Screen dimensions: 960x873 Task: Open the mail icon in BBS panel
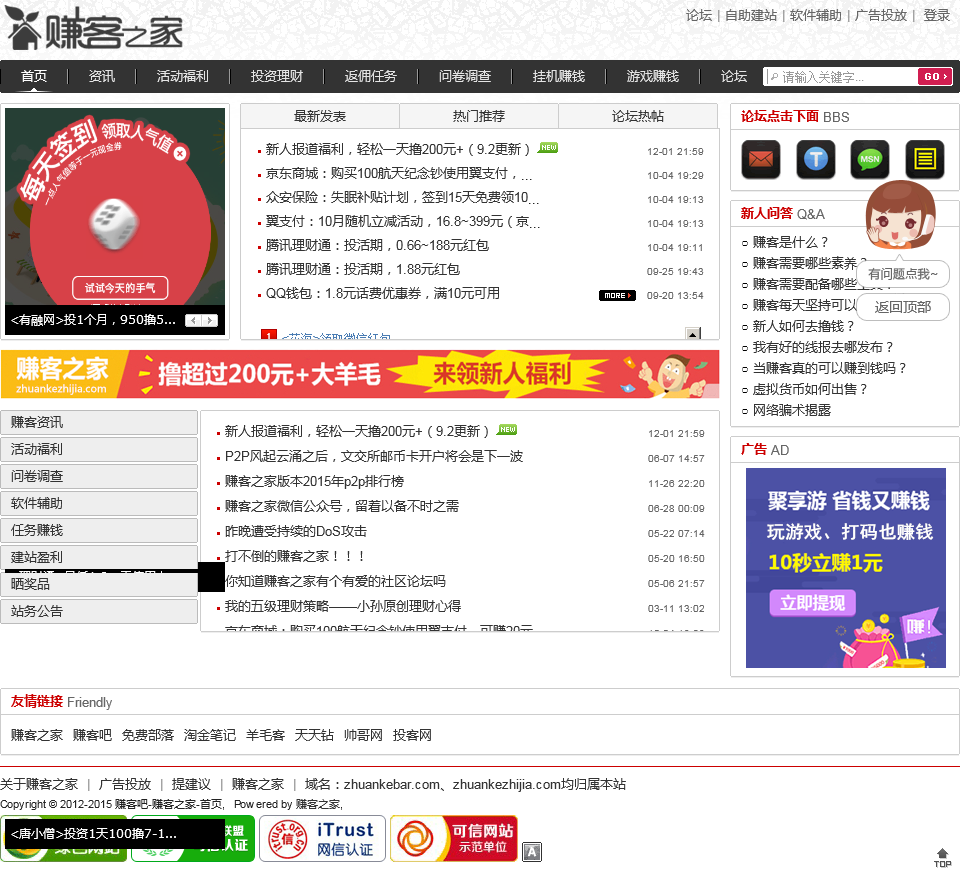click(760, 159)
